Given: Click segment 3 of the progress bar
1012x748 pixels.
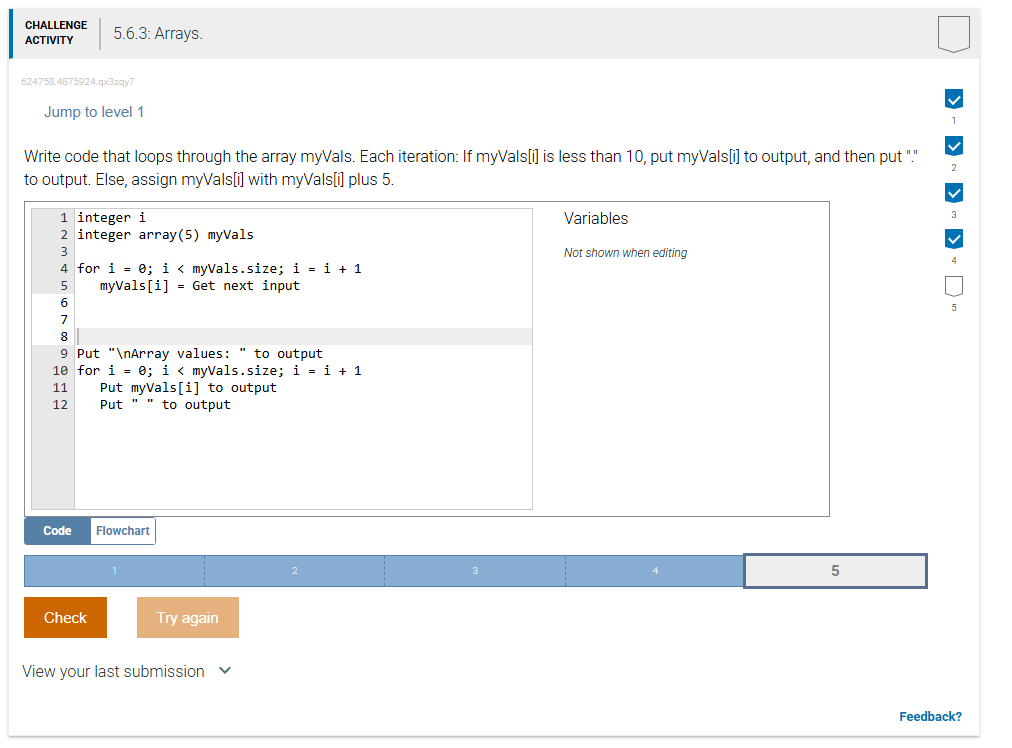Looking at the screenshot, I should coord(474,570).
